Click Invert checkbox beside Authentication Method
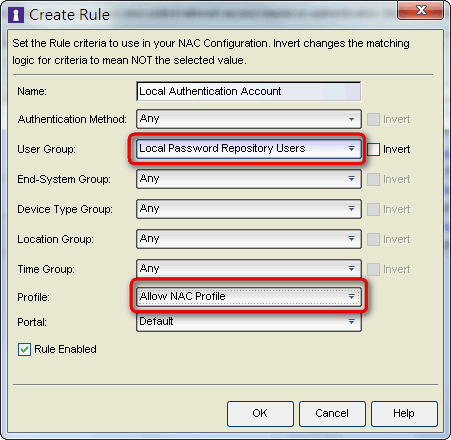The width and height of the screenshot is (451, 440). [373, 119]
